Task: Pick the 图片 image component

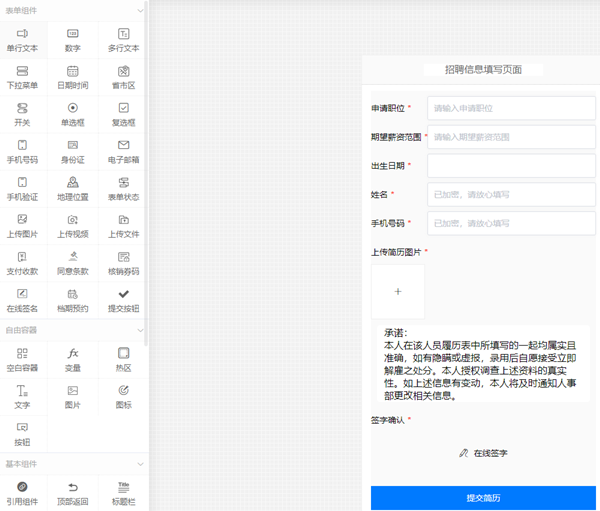Action: [73, 397]
